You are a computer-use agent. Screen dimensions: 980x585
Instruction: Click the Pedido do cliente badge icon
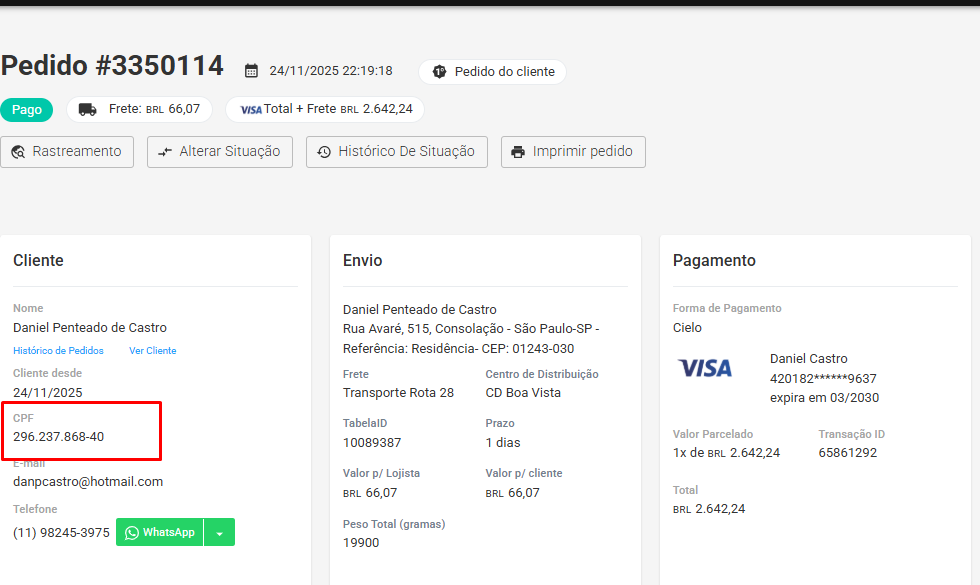click(438, 72)
